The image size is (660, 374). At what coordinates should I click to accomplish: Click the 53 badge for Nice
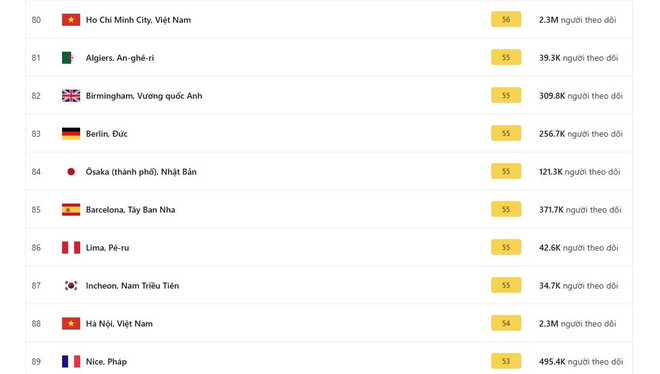tap(506, 361)
